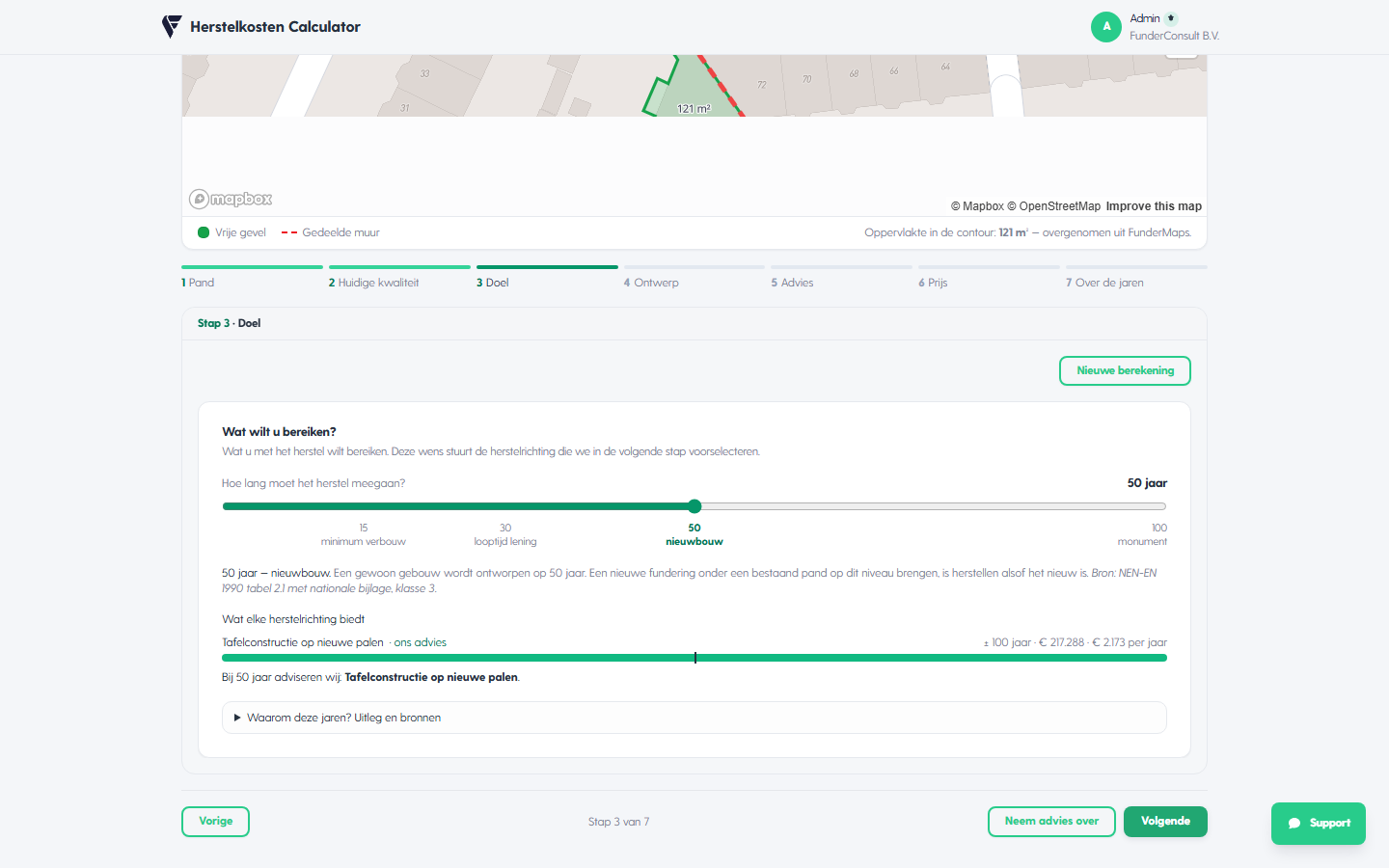Jump to step 4 Ontwerp
1389x868 pixels.
(x=694, y=276)
